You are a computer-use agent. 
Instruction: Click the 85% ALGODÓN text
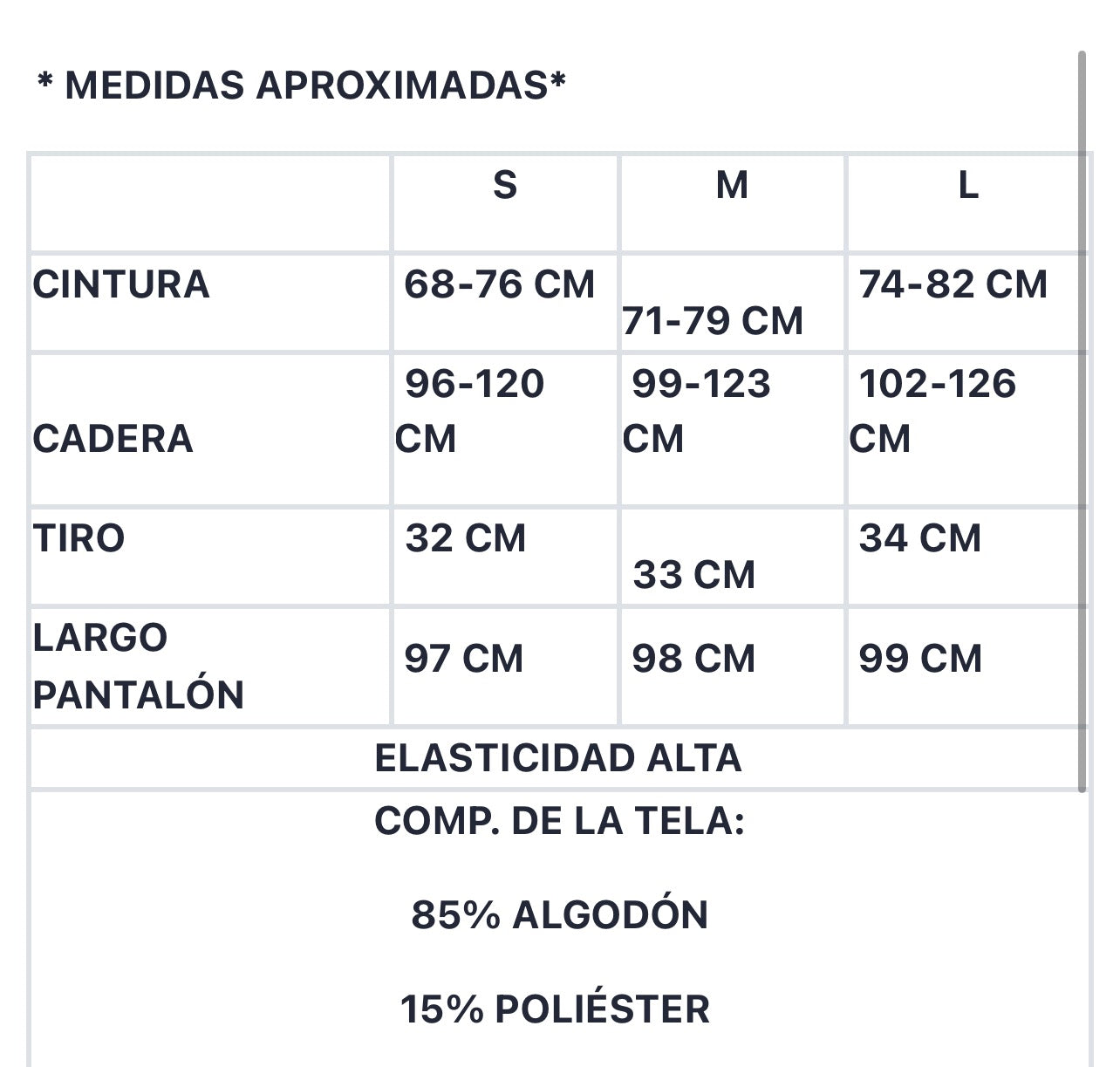(559, 914)
